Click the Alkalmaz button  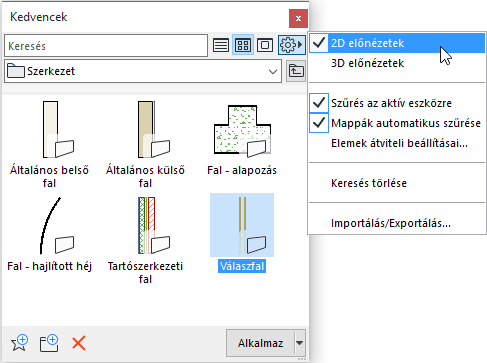tap(260, 343)
